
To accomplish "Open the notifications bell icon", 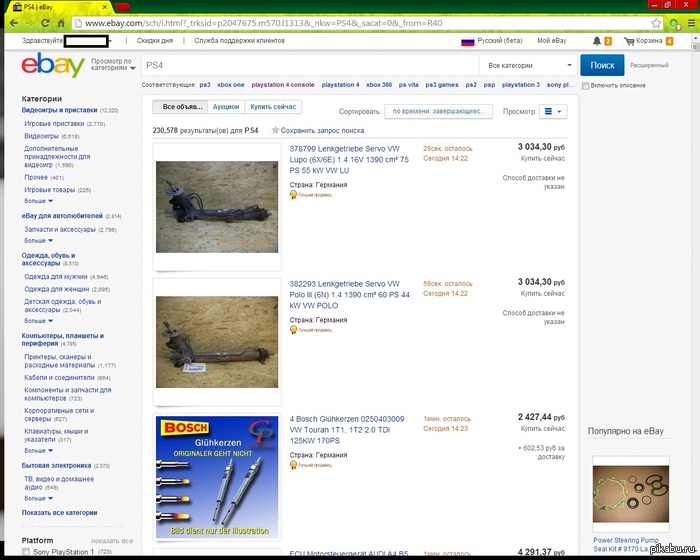I will (x=596, y=41).
